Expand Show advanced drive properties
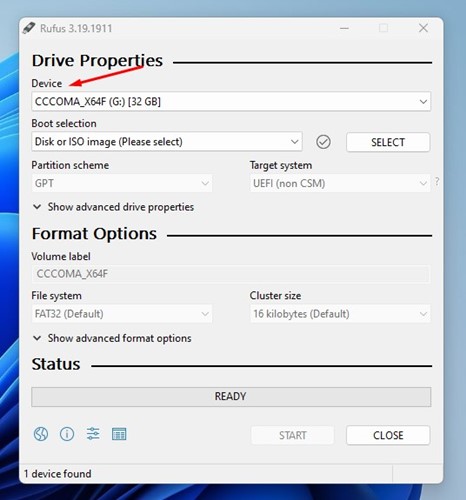This screenshot has height=500, width=466. tap(113, 207)
